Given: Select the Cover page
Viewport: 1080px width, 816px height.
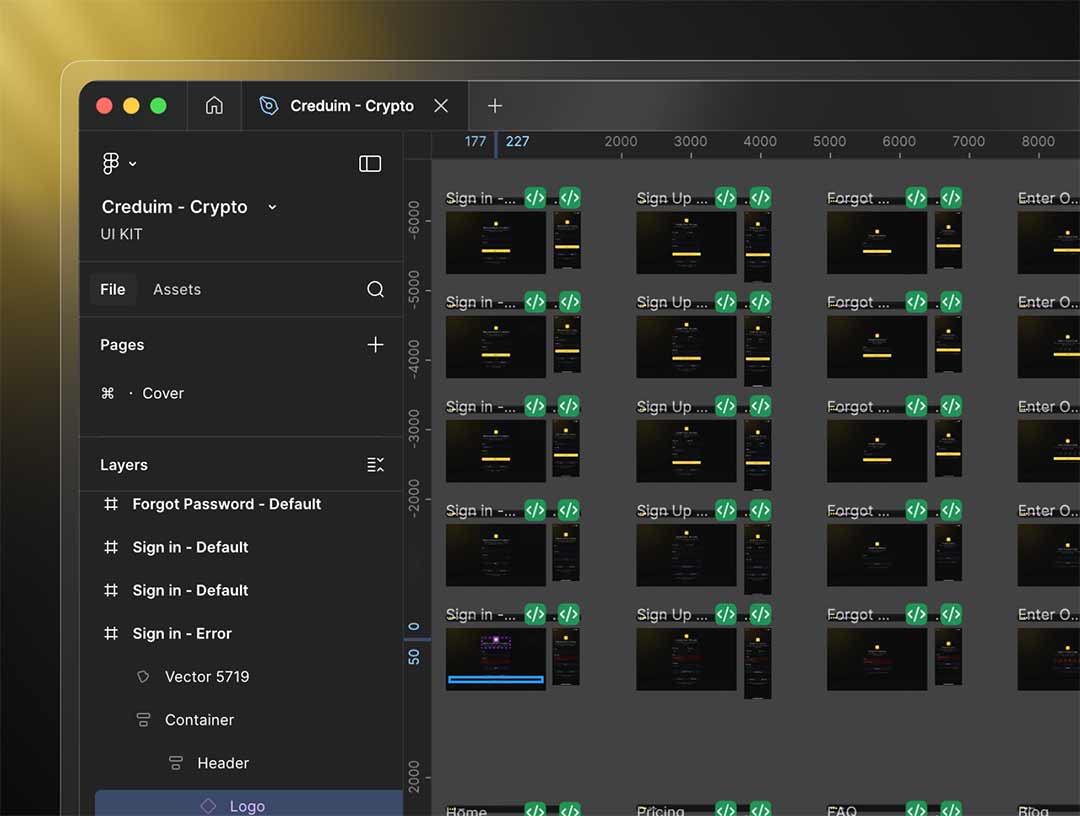Looking at the screenshot, I should tap(163, 394).
